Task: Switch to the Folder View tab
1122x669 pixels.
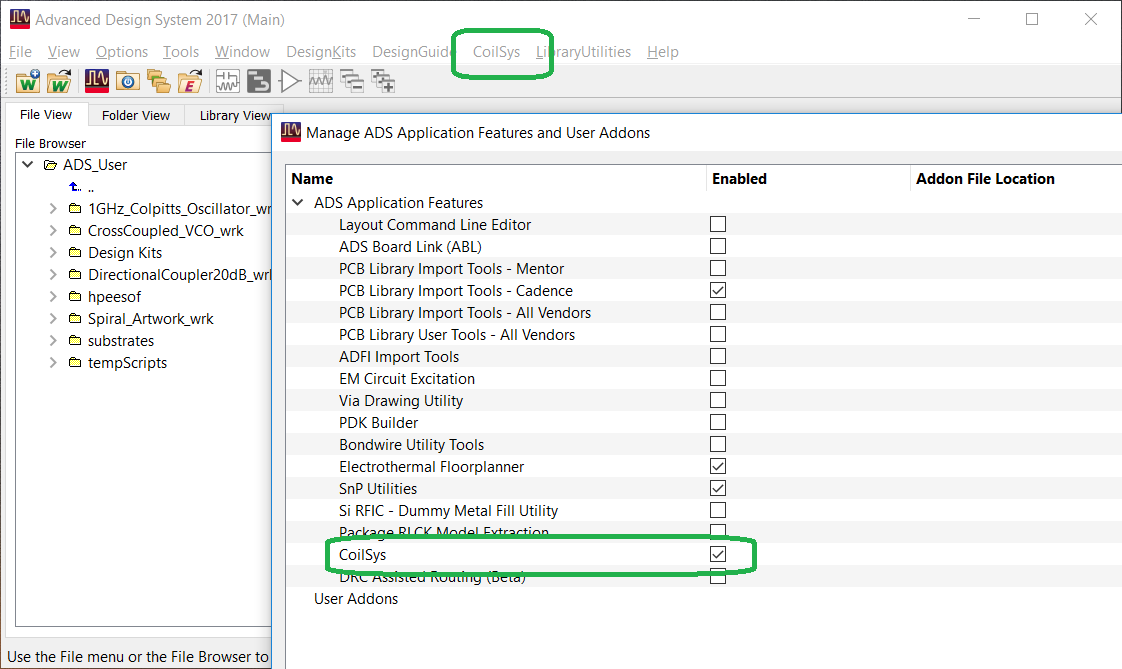Action: point(136,115)
